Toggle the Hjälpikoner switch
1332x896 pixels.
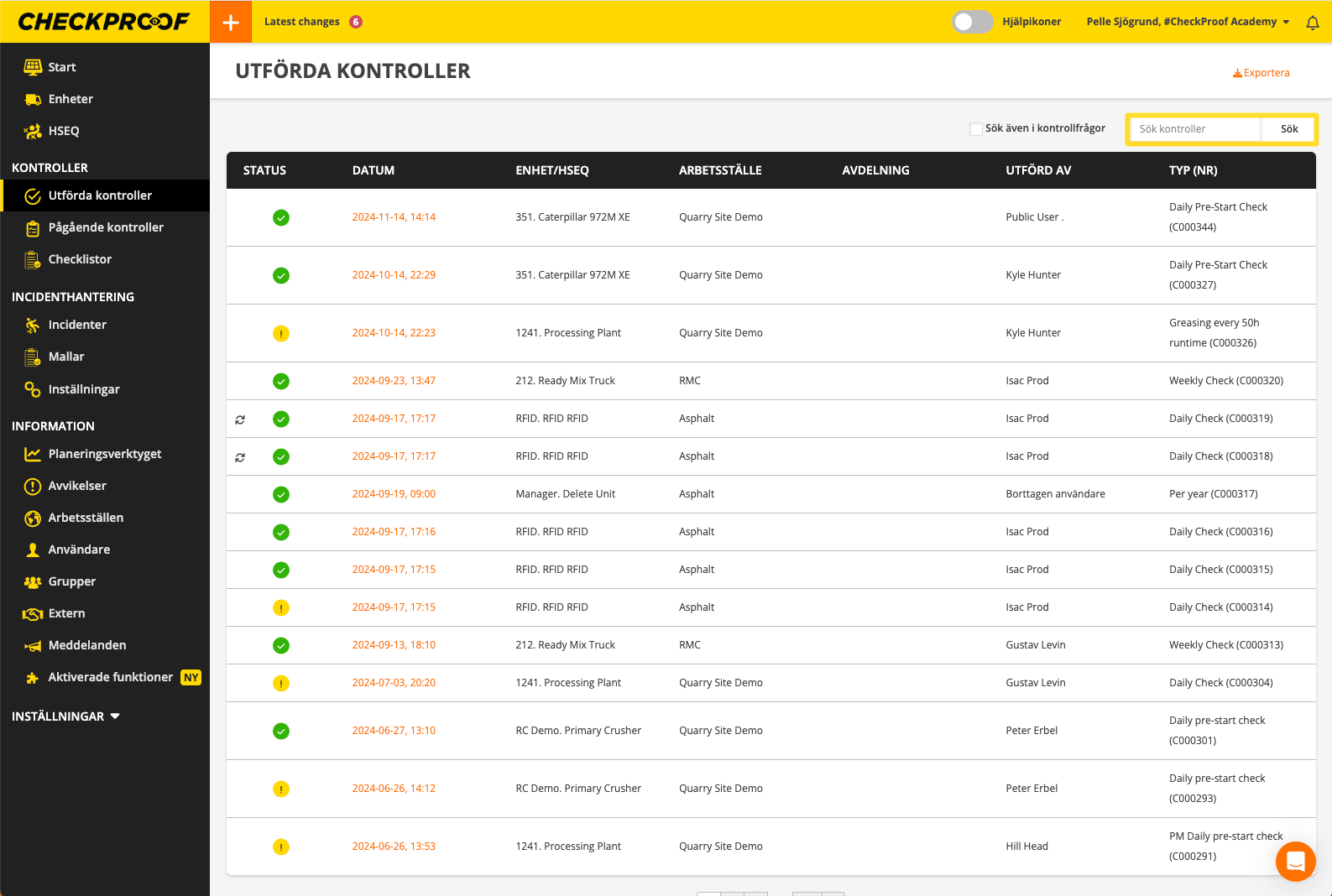(972, 22)
